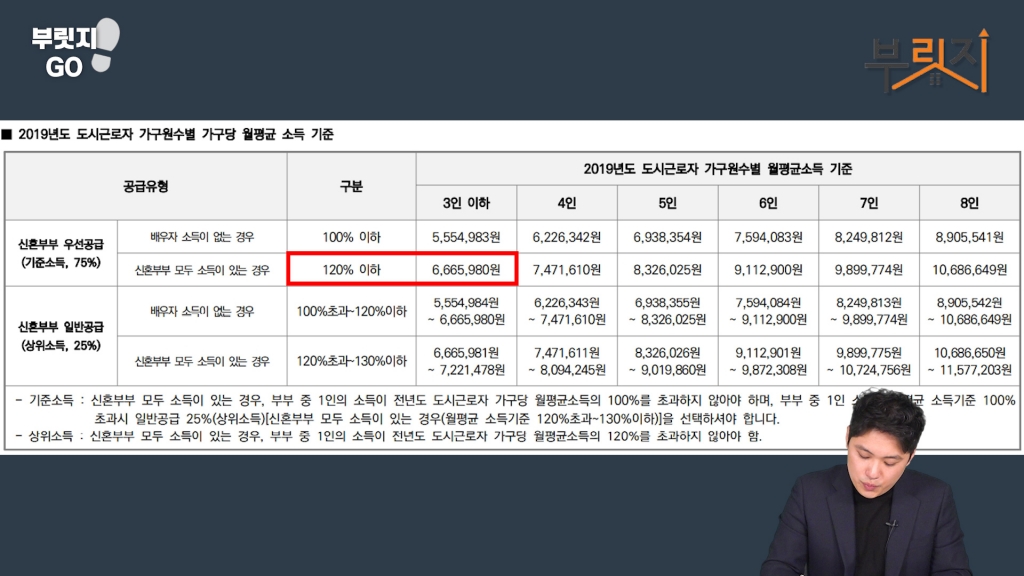Click the '100% 이하' cell

tap(351, 237)
